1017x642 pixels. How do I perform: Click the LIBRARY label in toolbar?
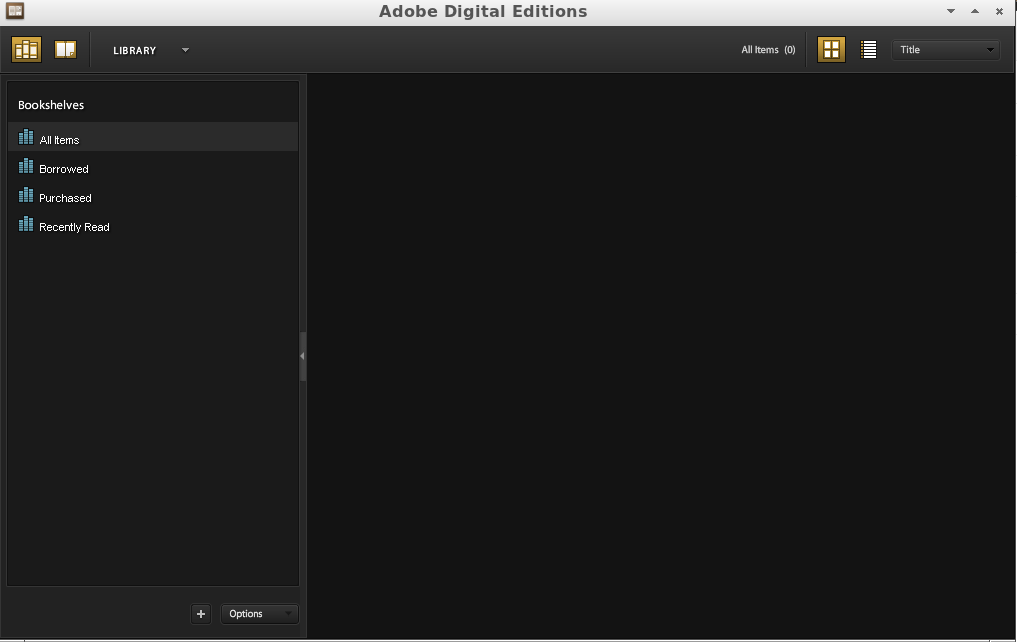(135, 51)
